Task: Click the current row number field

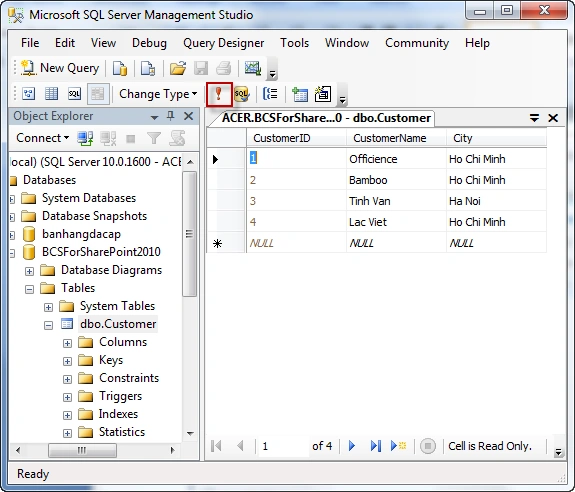Action: (283, 446)
